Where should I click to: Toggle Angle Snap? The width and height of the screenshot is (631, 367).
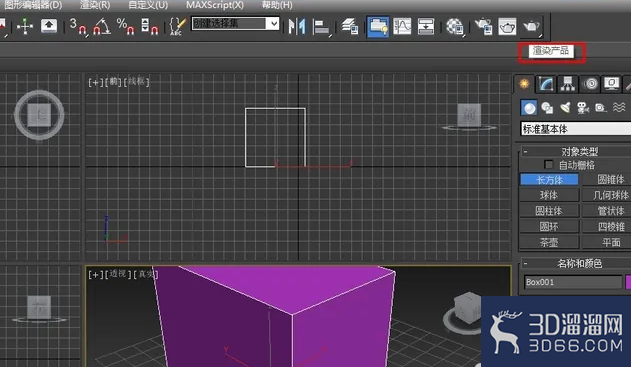pos(102,27)
